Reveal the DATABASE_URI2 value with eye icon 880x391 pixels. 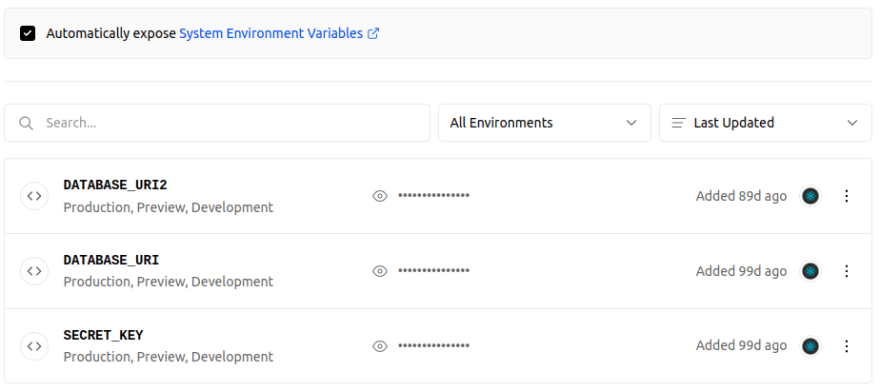tap(380, 196)
